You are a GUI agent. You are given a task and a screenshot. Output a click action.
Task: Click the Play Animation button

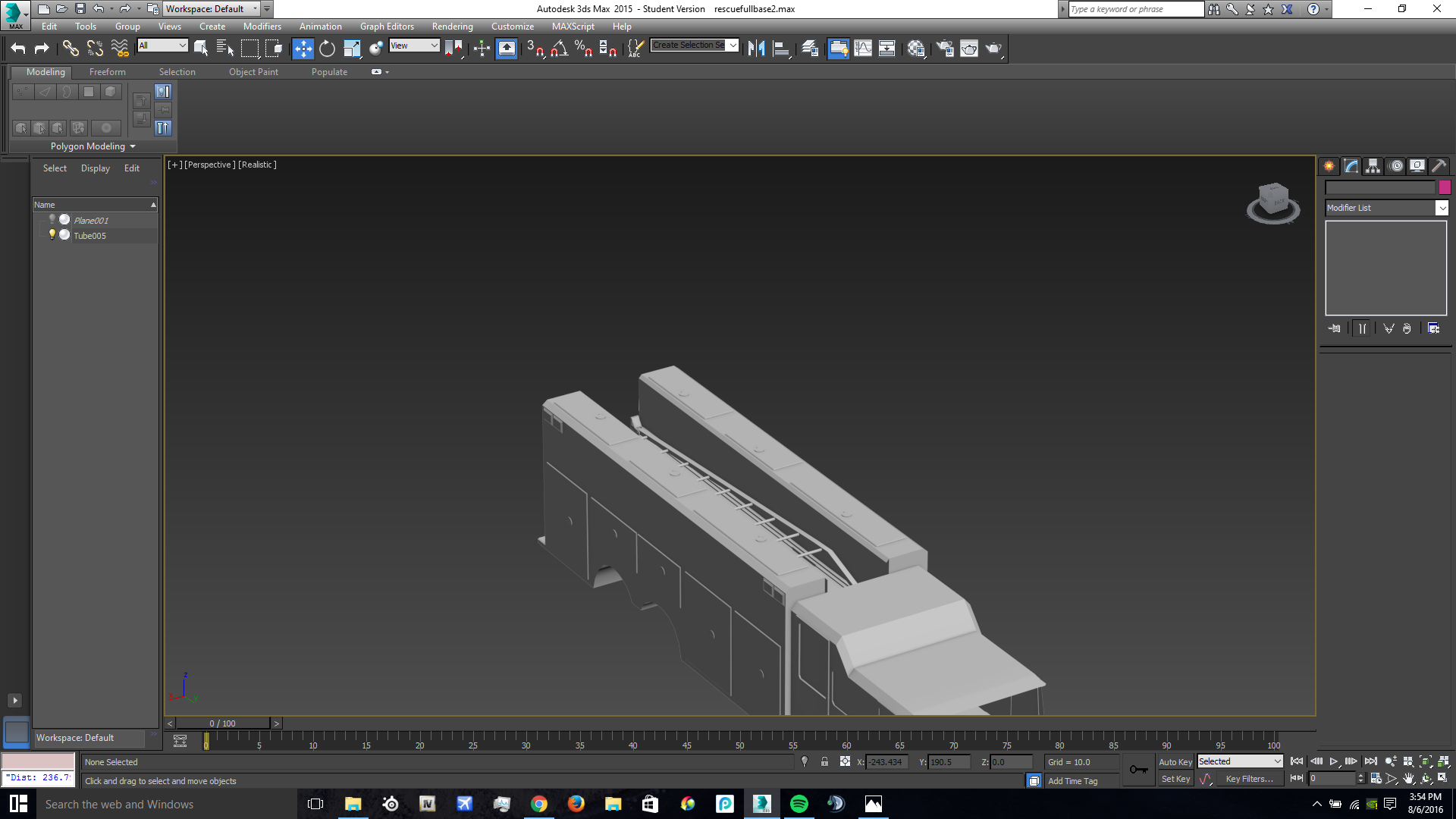pos(1333,761)
